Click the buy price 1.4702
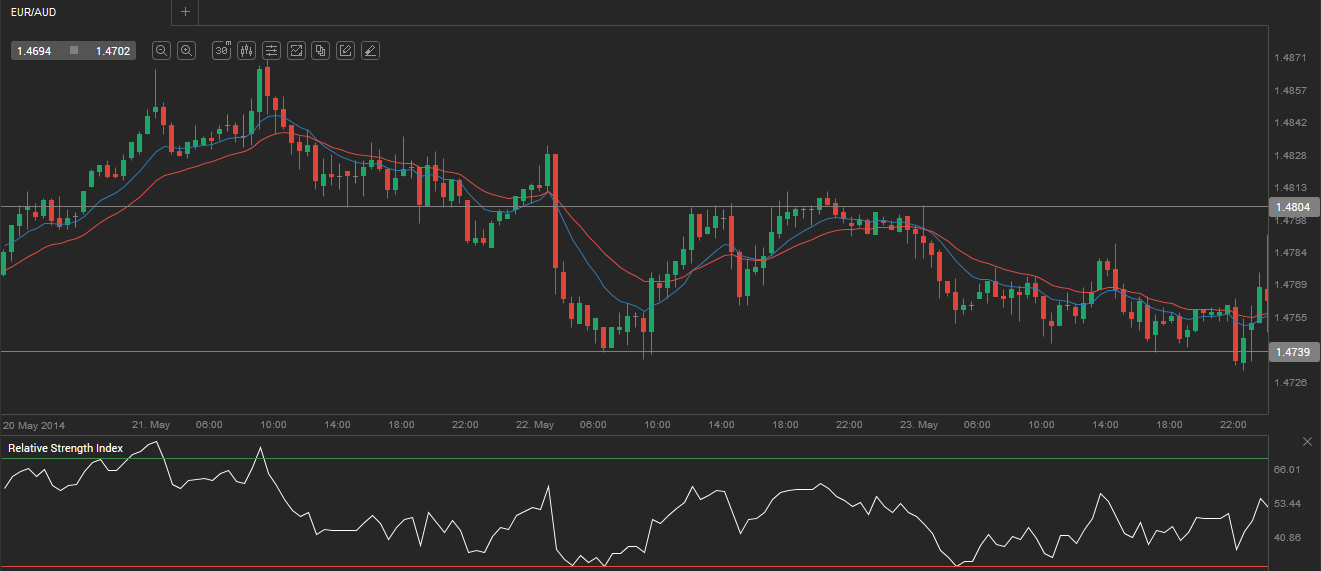1321x571 pixels. (112, 50)
